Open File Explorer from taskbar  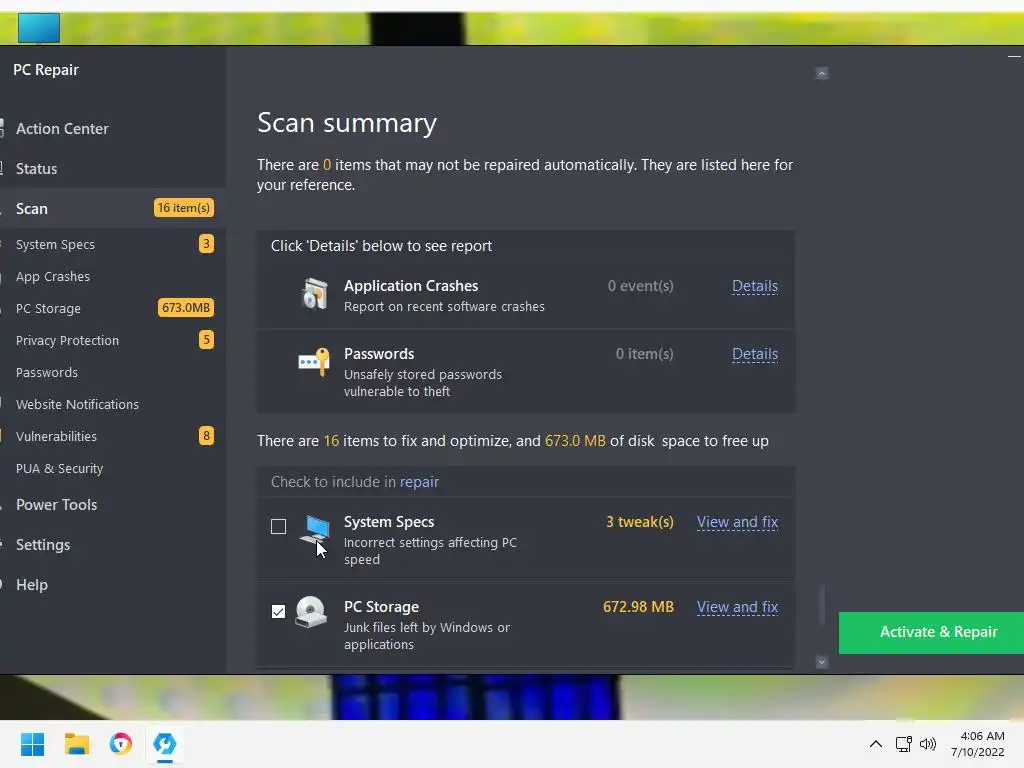[x=76, y=744]
